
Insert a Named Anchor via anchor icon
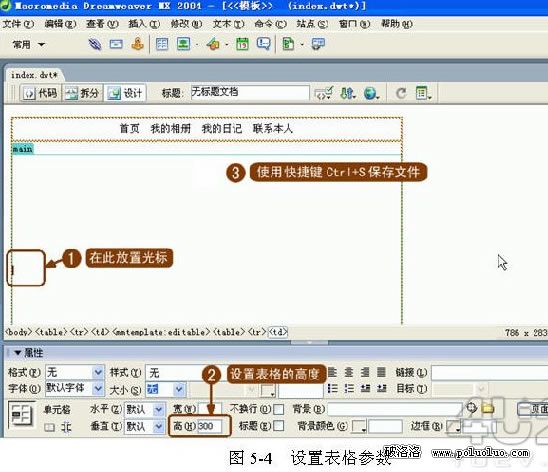(x=138, y=44)
